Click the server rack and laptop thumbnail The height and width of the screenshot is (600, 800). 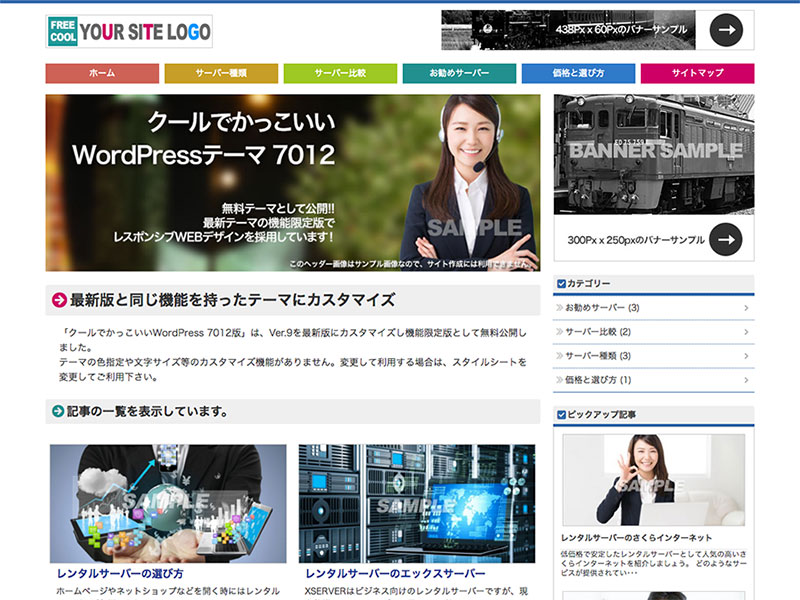[x=417, y=504]
